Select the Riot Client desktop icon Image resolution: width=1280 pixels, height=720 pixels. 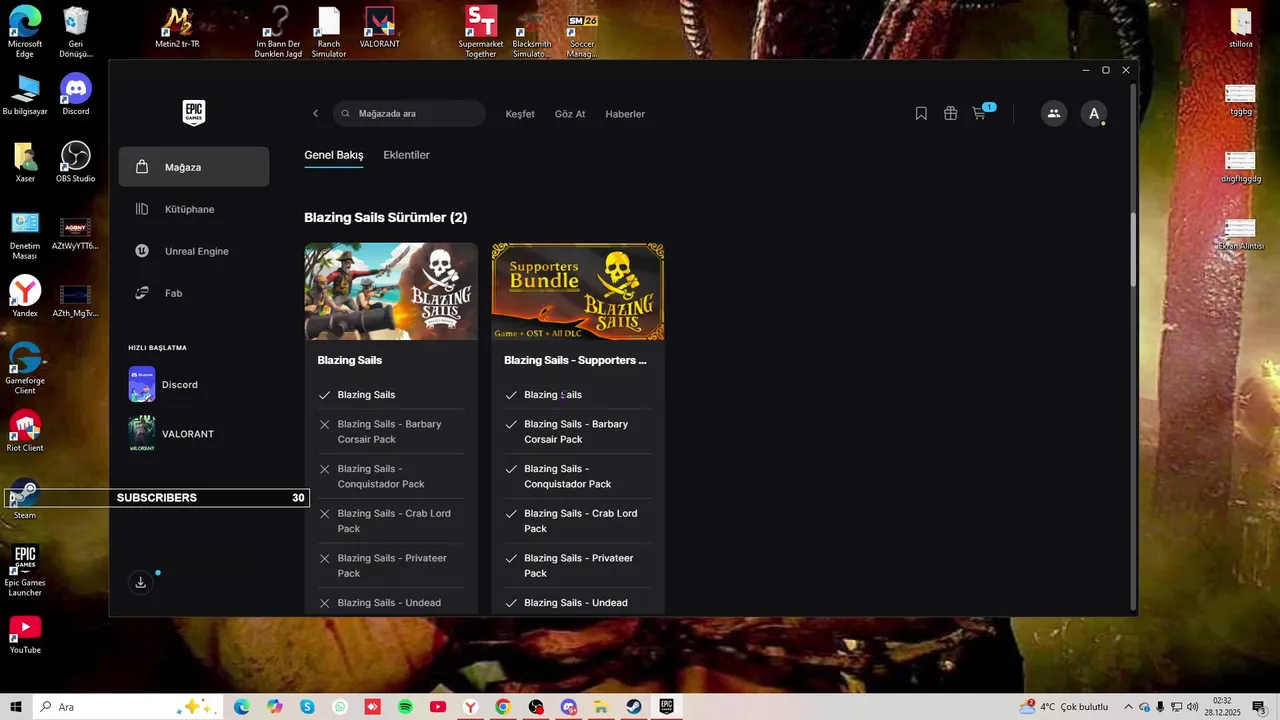pyautogui.click(x=25, y=431)
